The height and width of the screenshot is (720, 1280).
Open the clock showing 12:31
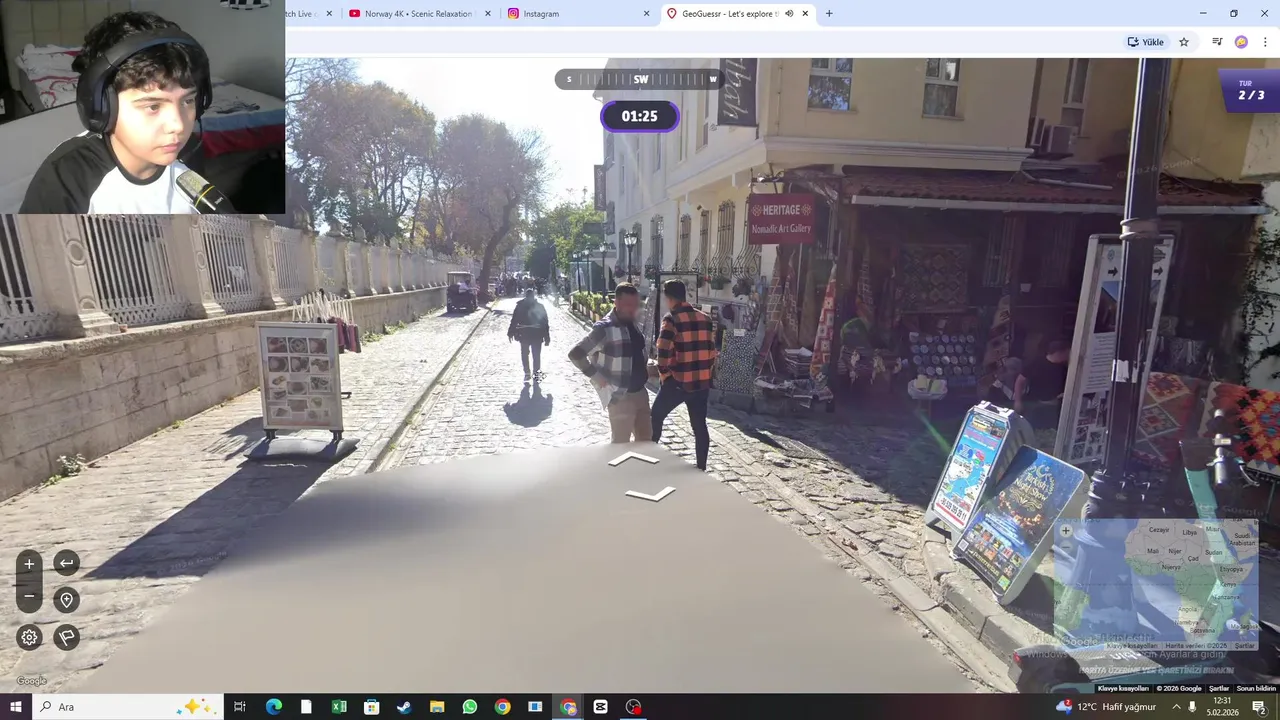[x=1221, y=707]
